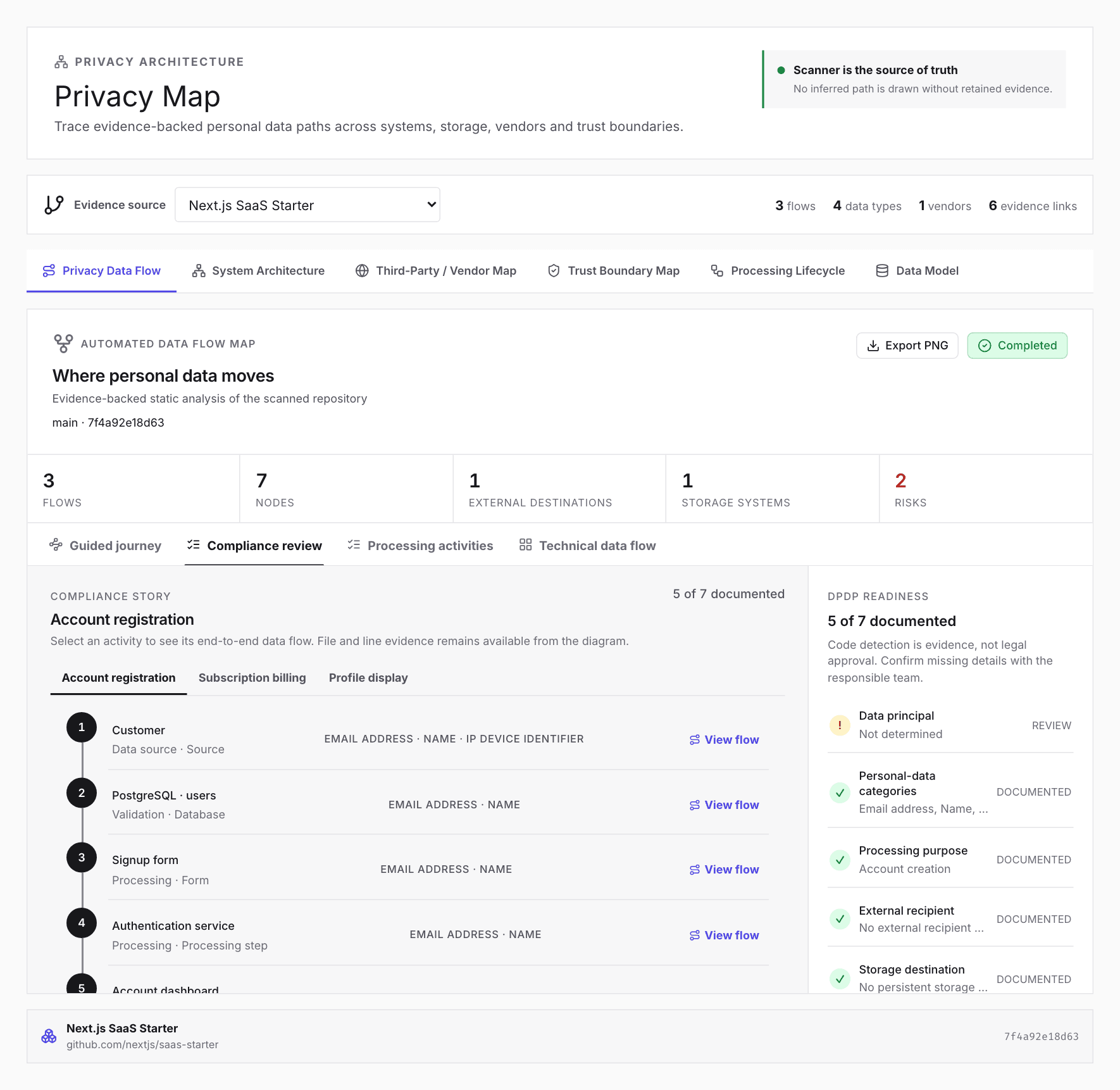Click View flow for Signup form row
Image resolution: width=1120 pixels, height=1090 pixels.
tap(725, 870)
